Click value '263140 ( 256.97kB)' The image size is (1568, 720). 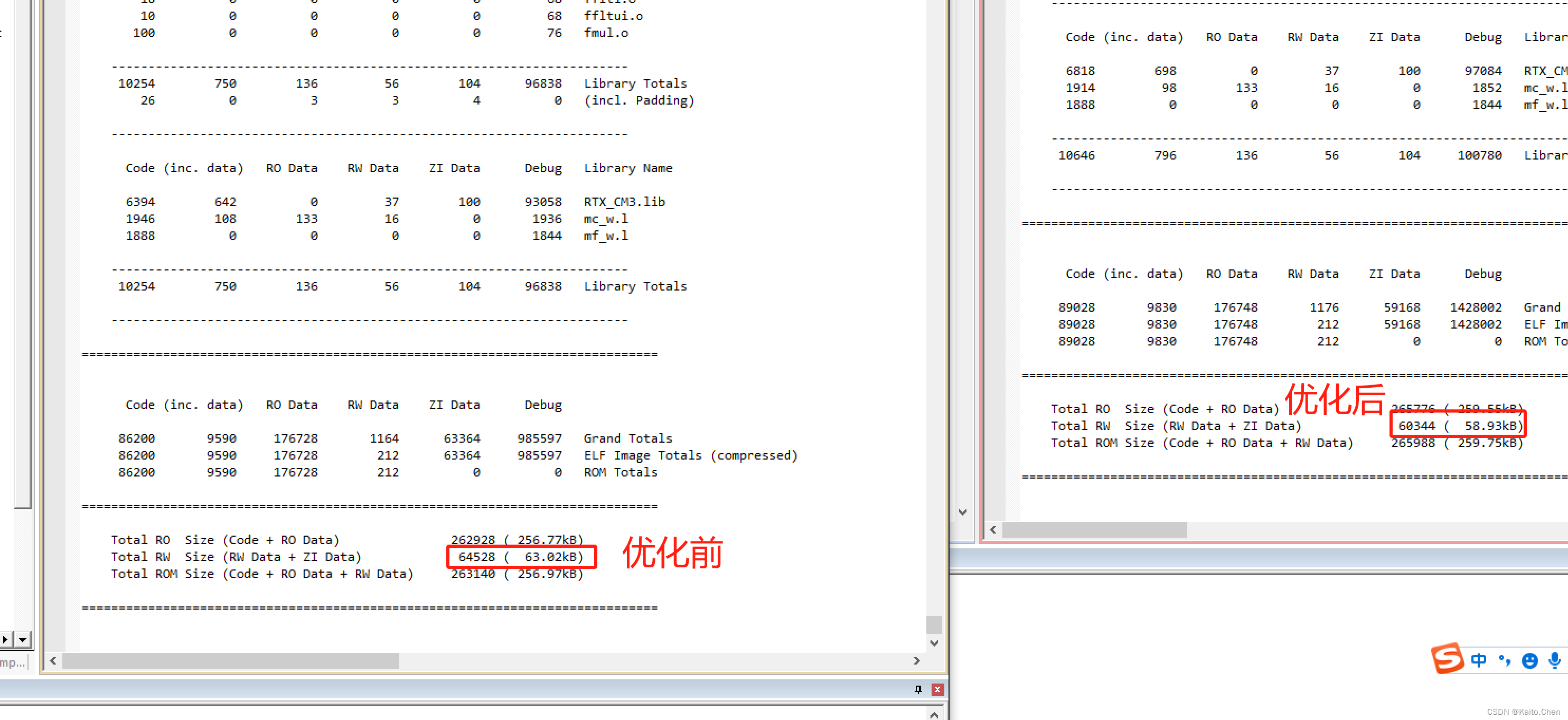(x=518, y=574)
